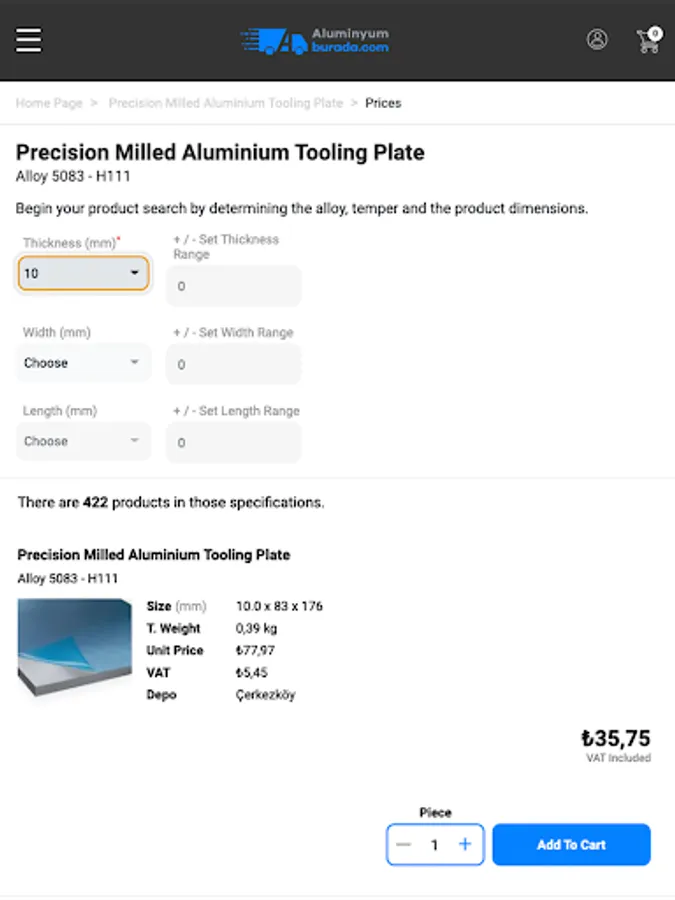This screenshot has width=675, height=900.
Task: Click the Set Width Range input field
Action: (233, 365)
